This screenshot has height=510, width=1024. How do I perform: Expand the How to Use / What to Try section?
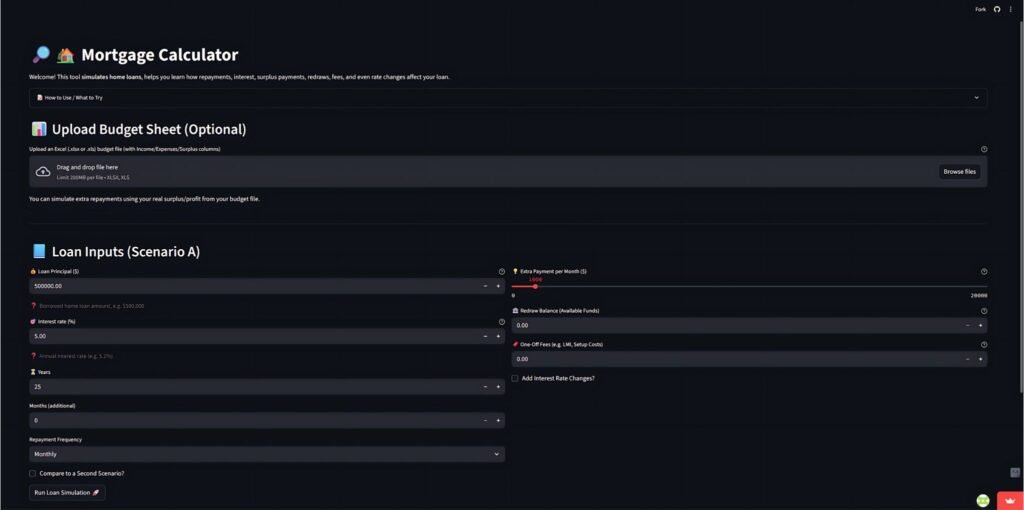[508, 98]
